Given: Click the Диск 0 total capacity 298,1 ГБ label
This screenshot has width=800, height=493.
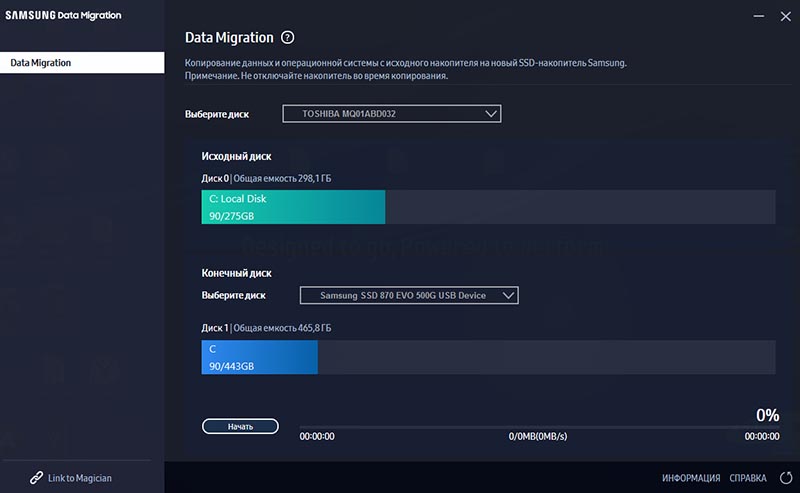Looking at the screenshot, I should click(266, 178).
